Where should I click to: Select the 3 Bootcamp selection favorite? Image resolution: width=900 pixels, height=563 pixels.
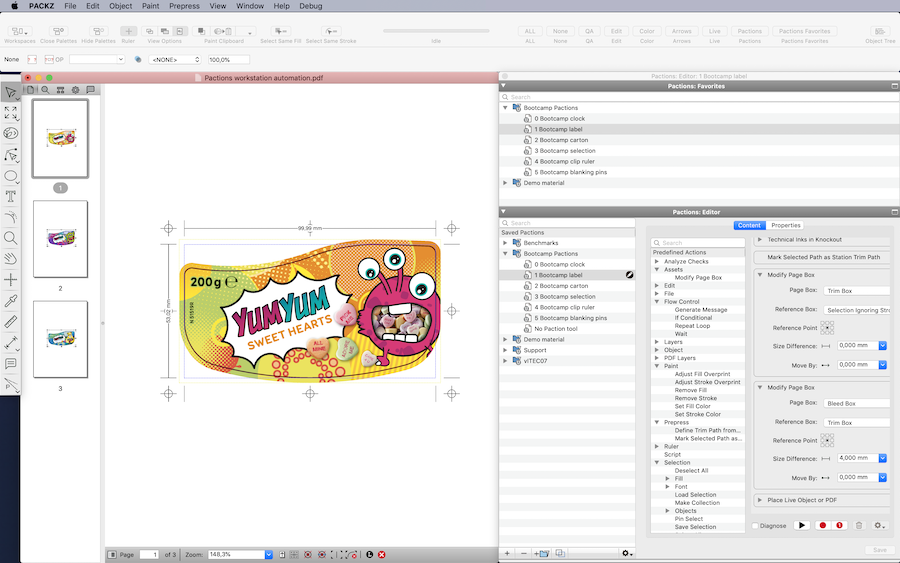[564, 151]
